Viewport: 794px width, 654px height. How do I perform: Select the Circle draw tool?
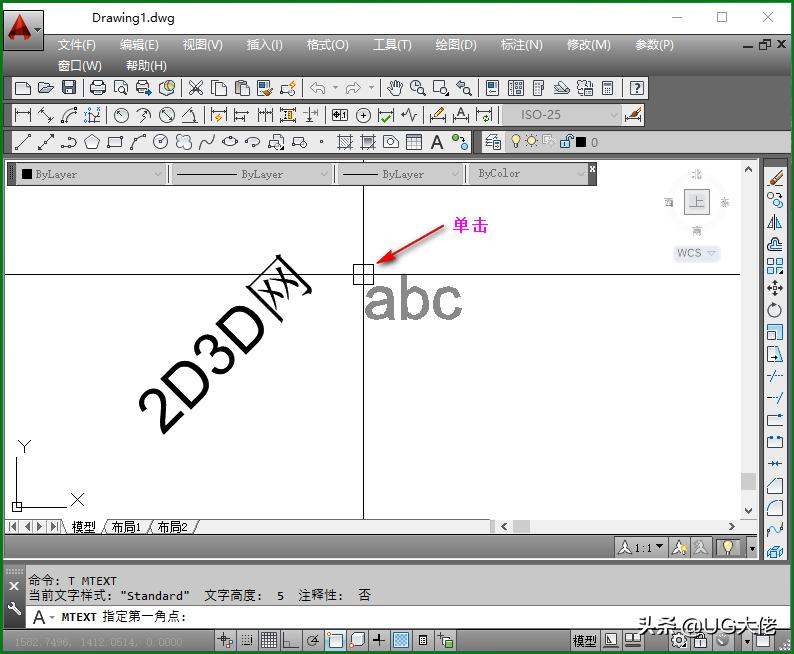pos(161,142)
